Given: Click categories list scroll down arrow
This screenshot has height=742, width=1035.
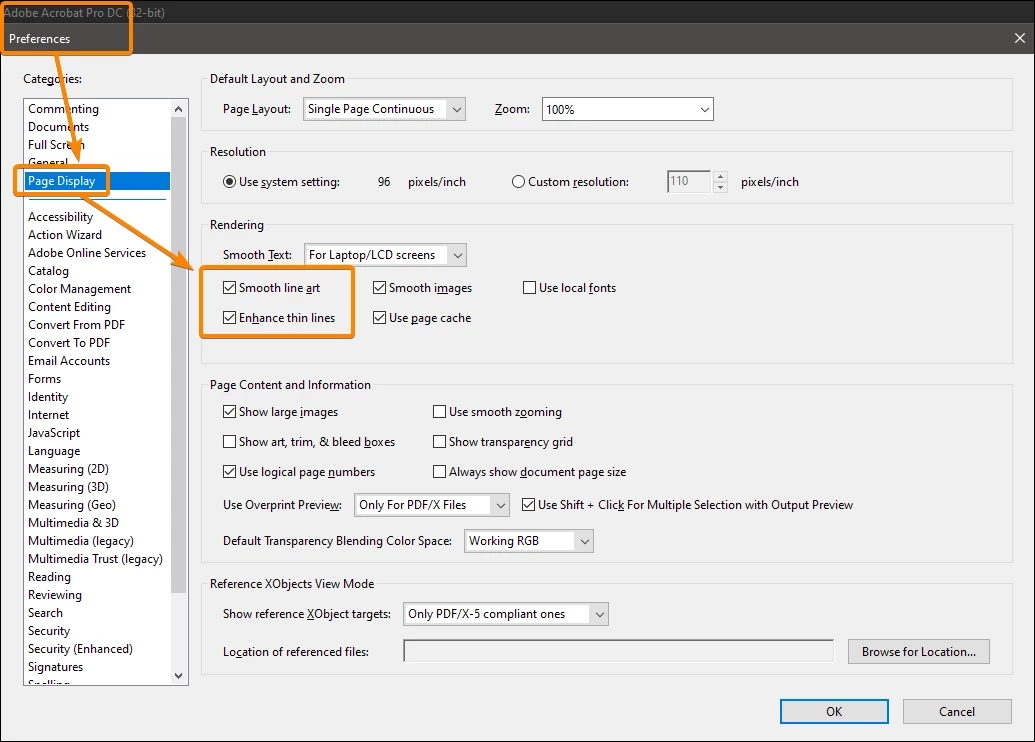Looking at the screenshot, I should [x=178, y=676].
